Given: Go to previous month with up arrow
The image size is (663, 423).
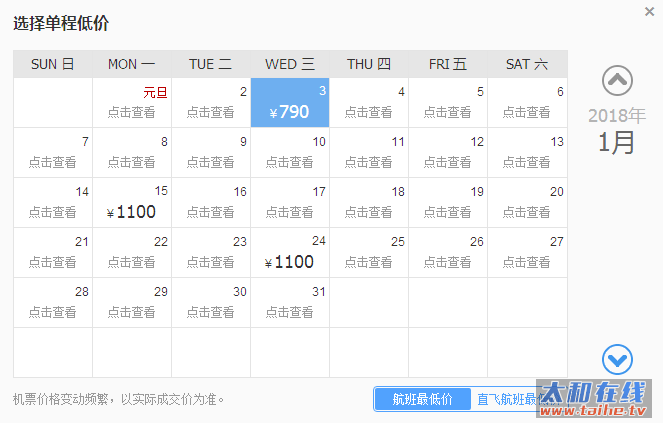Looking at the screenshot, I should click(x=617, y=80).
